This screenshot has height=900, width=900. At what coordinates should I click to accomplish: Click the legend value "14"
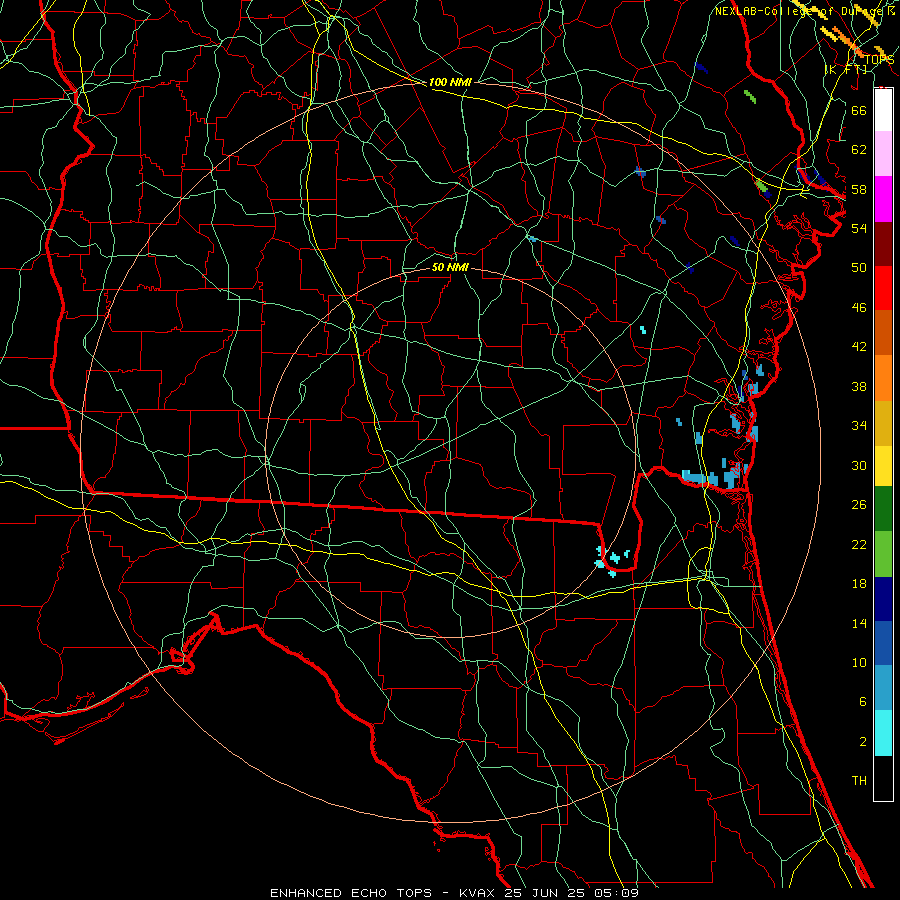pos(859,623)
